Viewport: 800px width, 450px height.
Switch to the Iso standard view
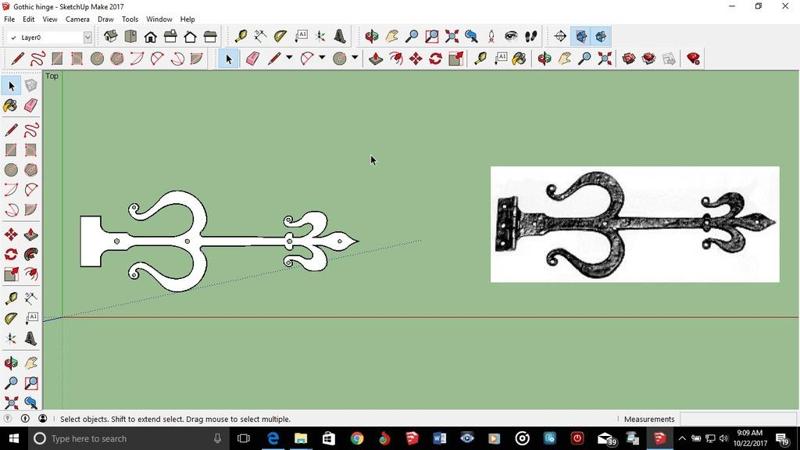[111, 37]
